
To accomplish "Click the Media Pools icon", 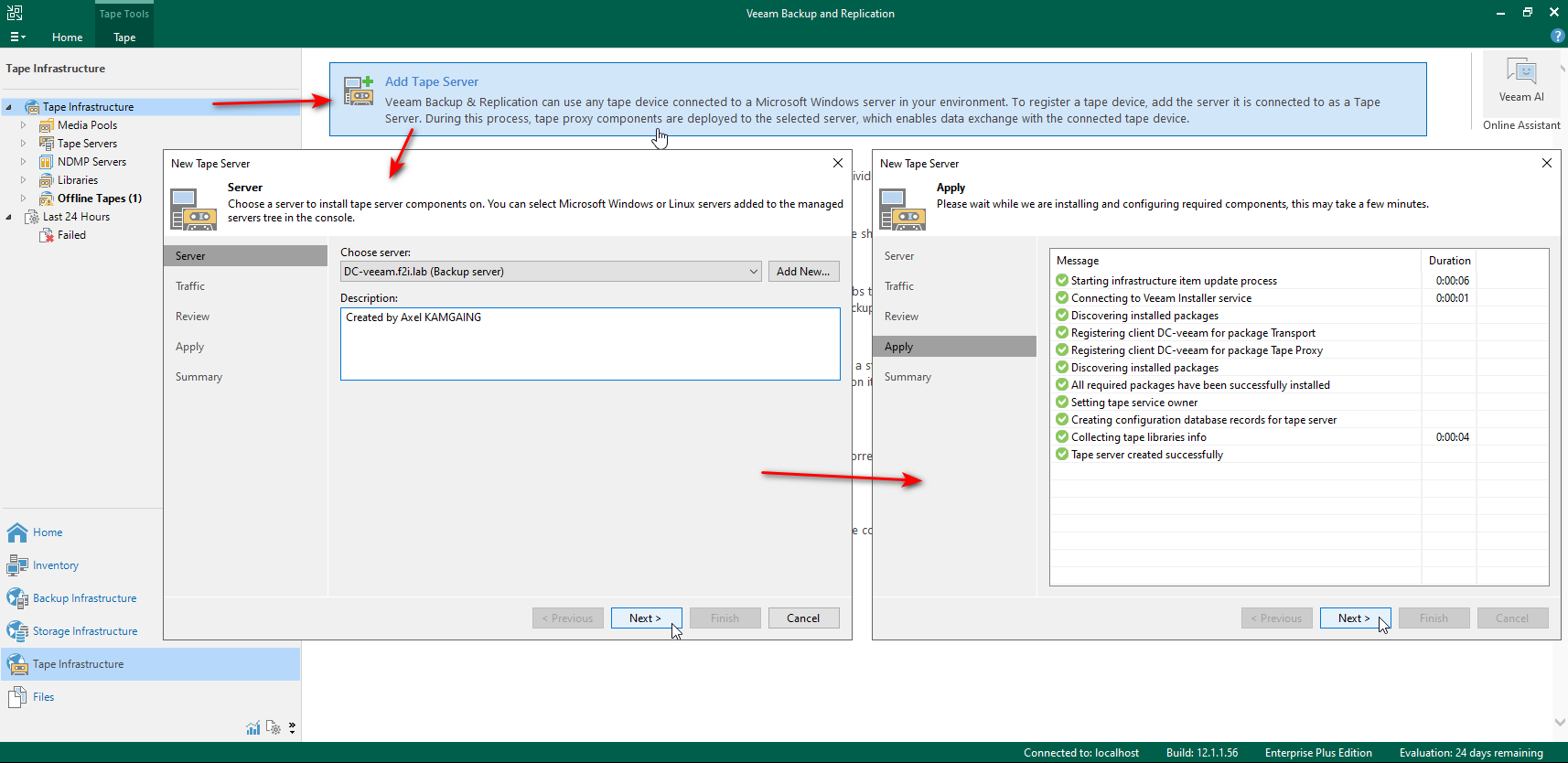I will point(46,125).
